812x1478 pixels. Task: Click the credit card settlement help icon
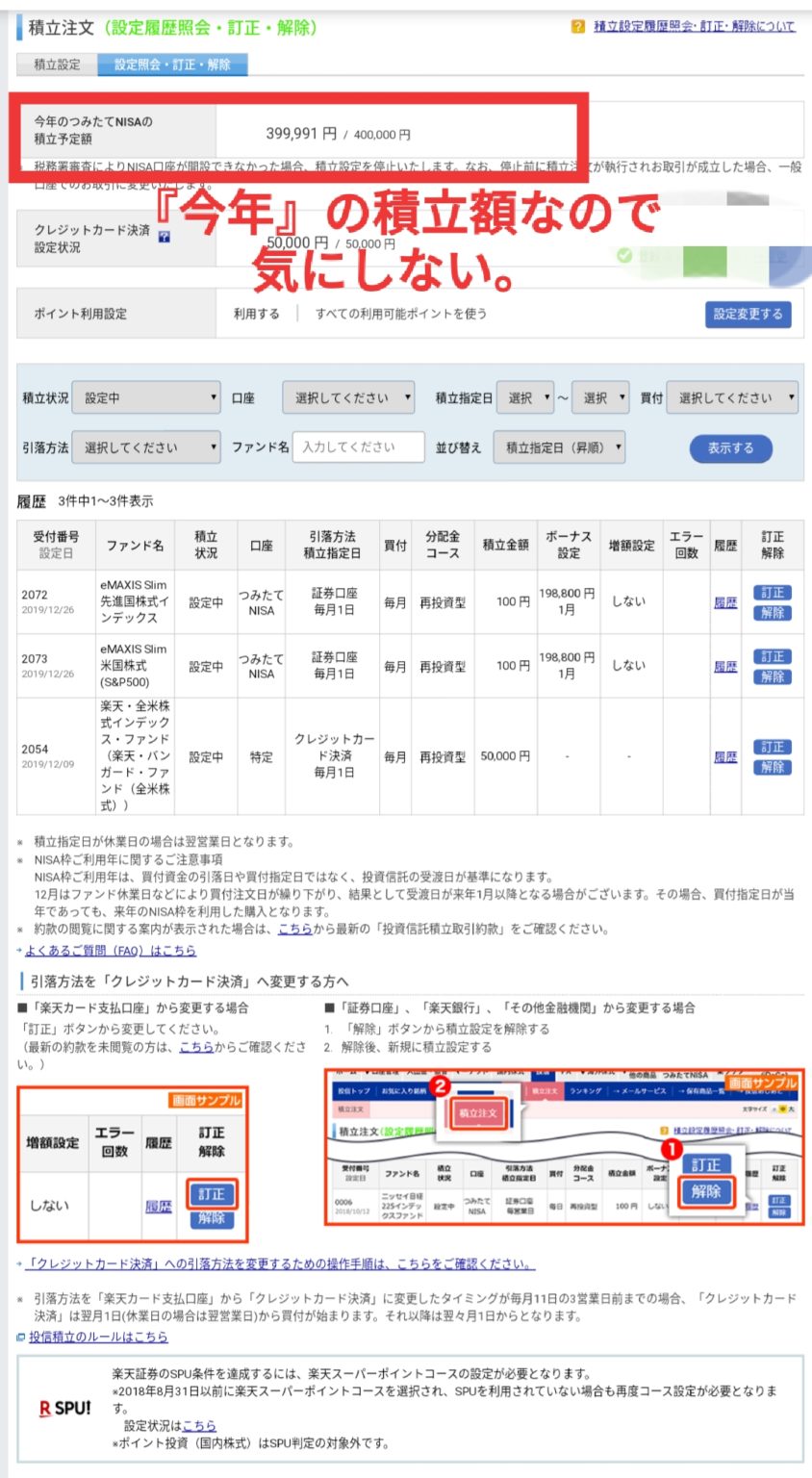[x=164, y=238]
